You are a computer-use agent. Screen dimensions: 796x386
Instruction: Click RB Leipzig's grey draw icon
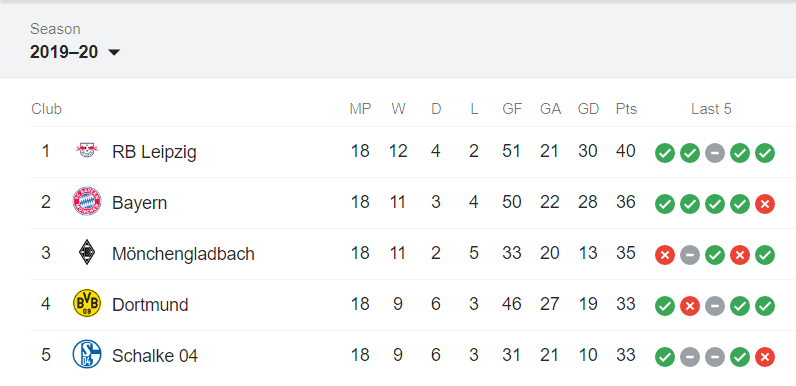(x=714, y=153)
